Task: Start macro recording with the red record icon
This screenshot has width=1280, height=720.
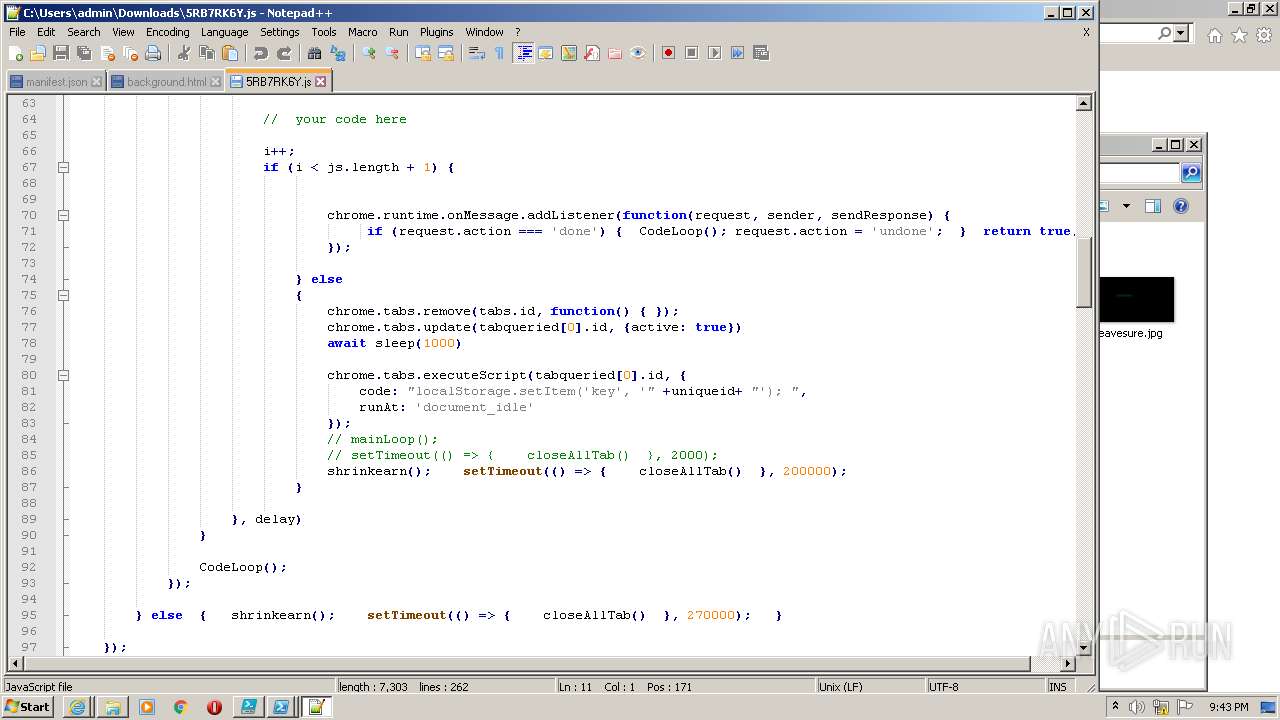Action: (x=668, y=53)
